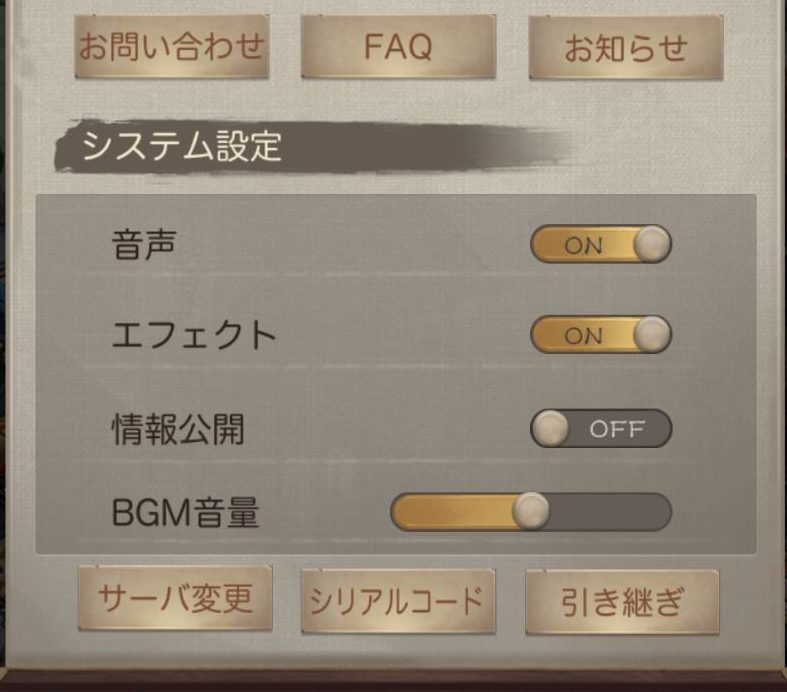Click the BGM音量 slider knob
Viewport: 787px width, 692px height.
531,511
